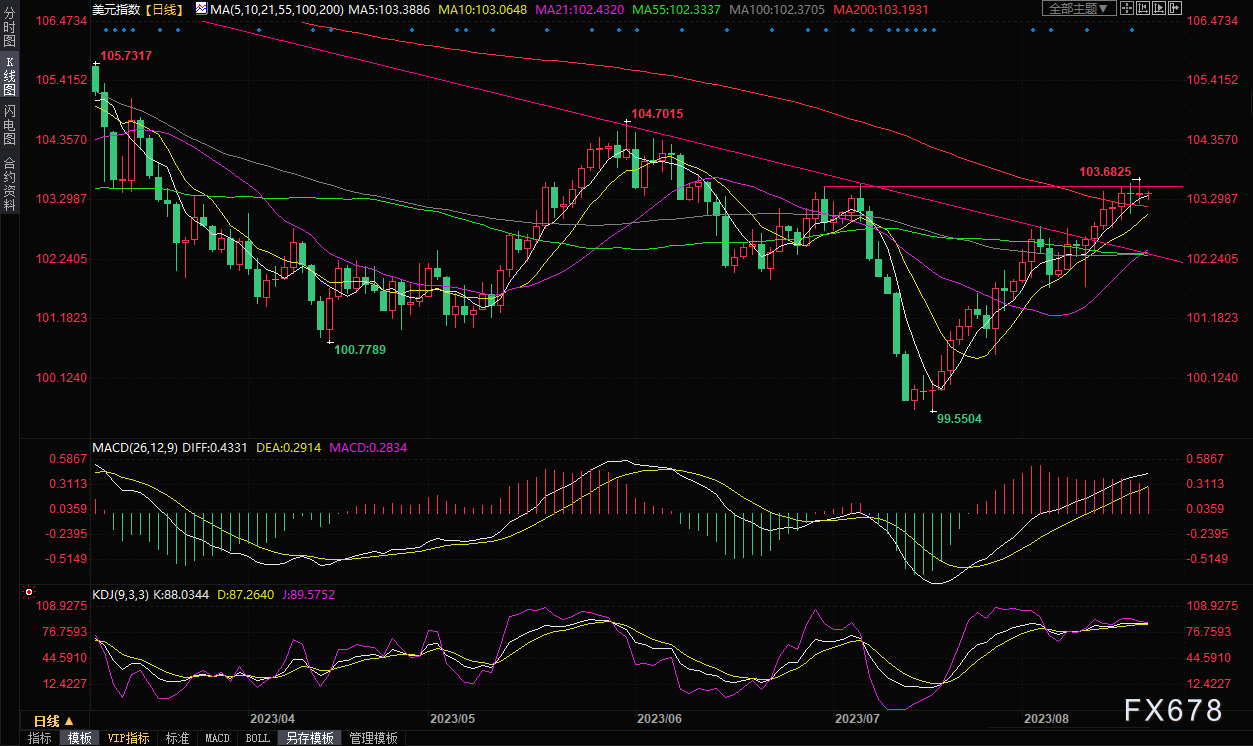This screenshot has height=746, width=1253.
Task: Open the 闪电图 side tab
Action: (9, 125)
